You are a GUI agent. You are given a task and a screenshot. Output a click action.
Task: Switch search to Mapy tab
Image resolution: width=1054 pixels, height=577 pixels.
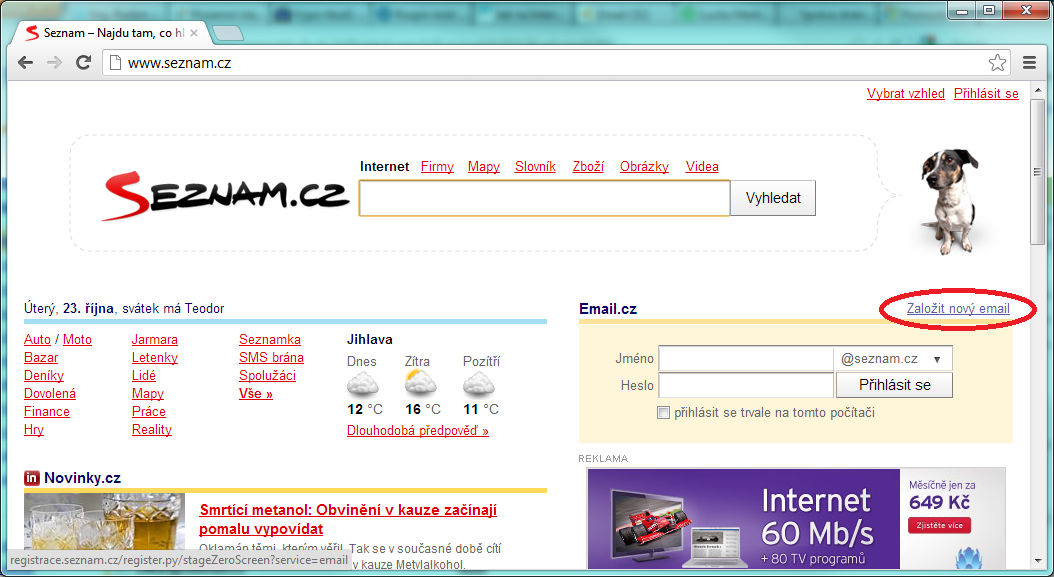pyautogui.click(x=484, y=166)
